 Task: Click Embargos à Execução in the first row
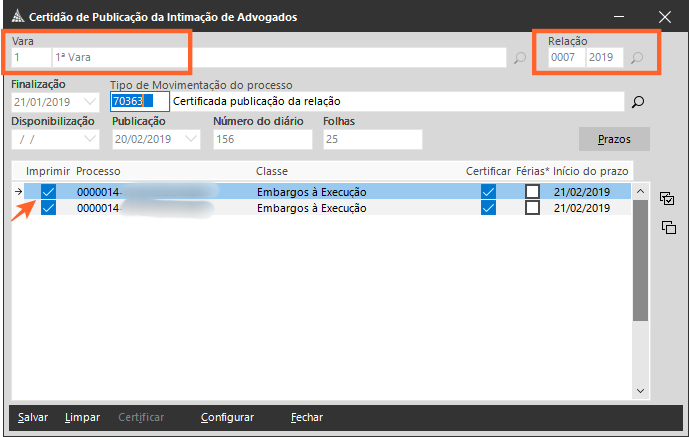312,192
